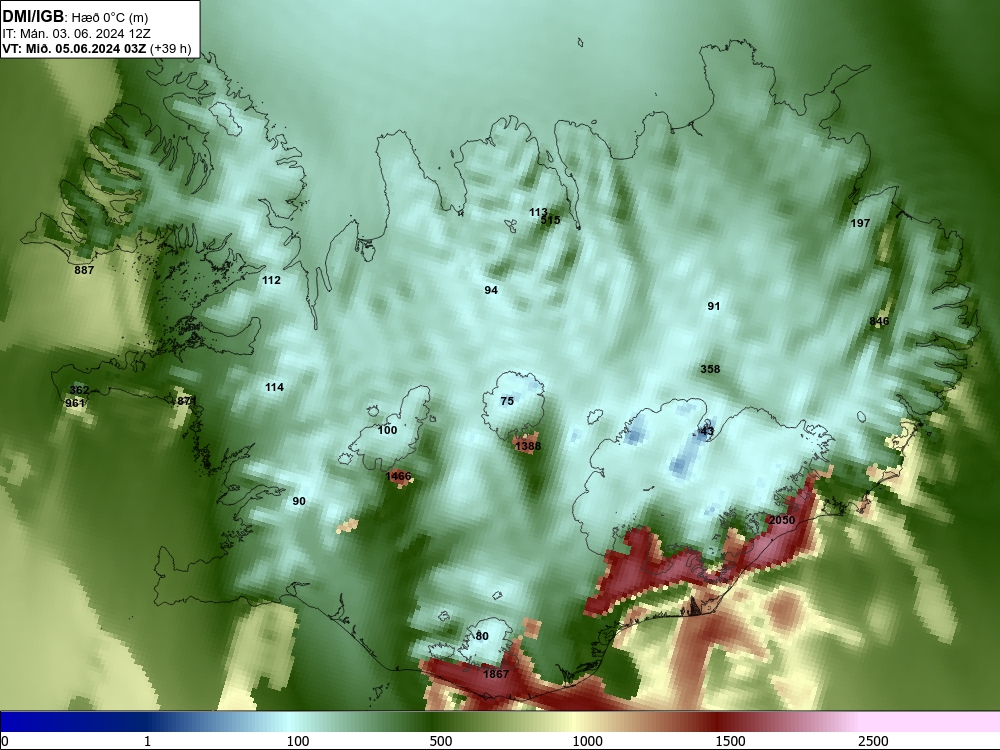
Task: Click the map value label '1466'
Action: pos(399,476)
